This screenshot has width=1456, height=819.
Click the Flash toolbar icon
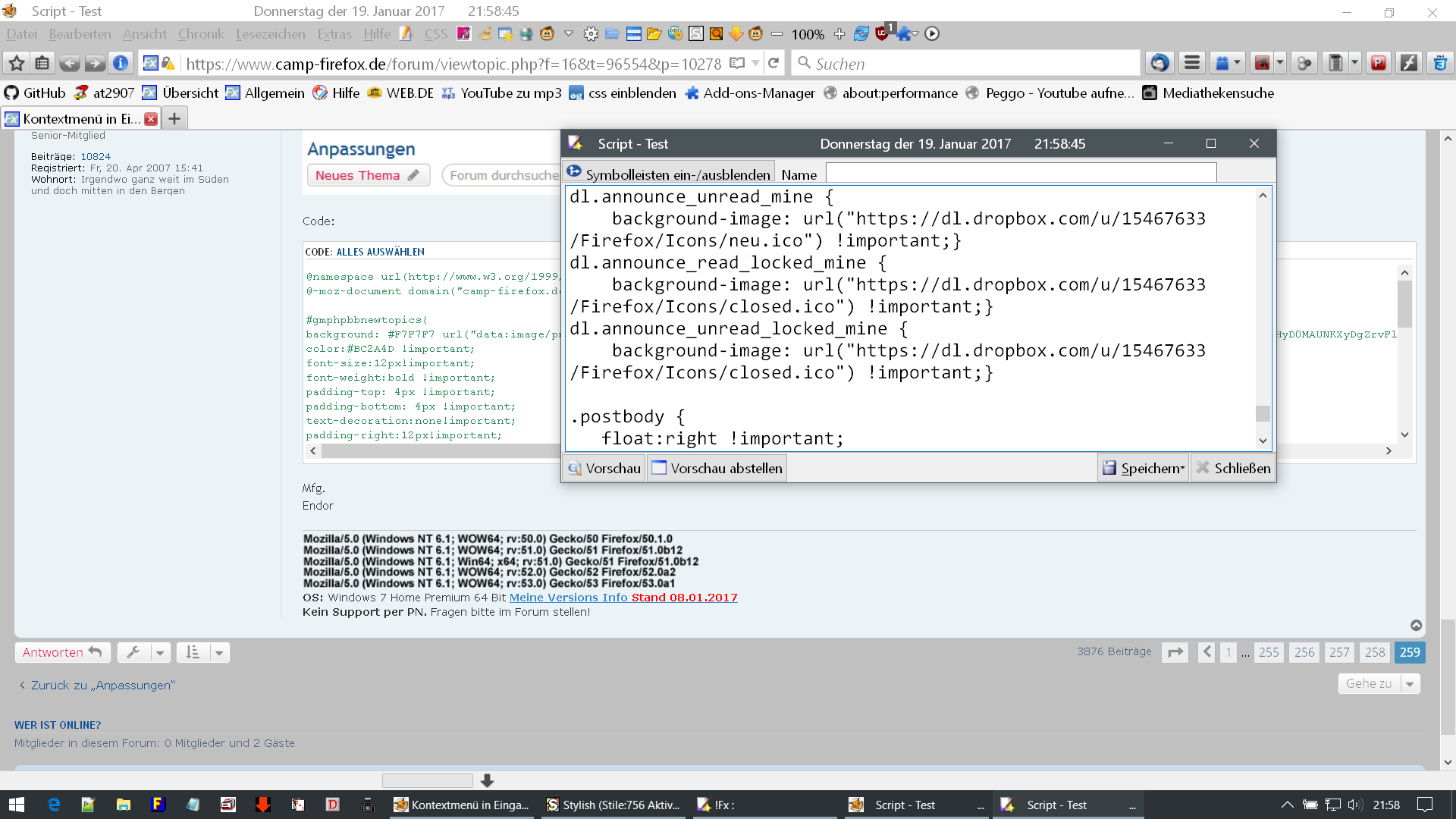click(1409, 64)
